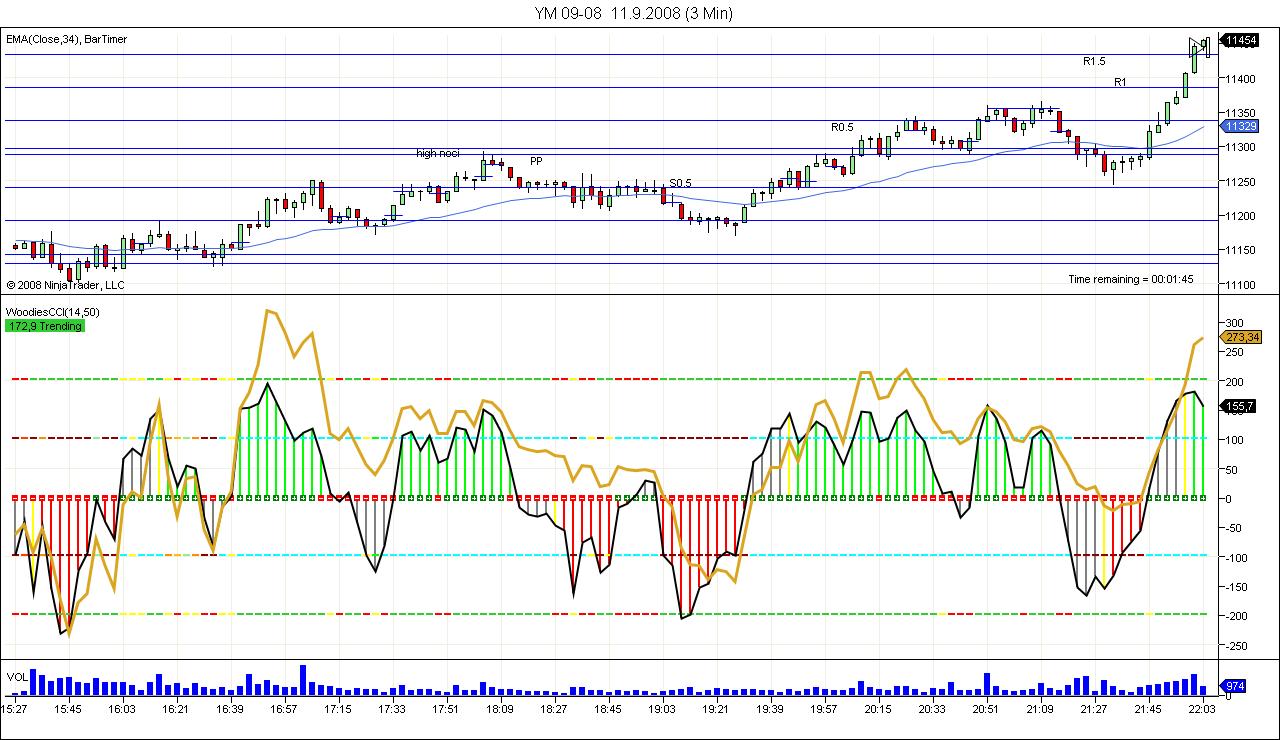Screen dimensions: 1280x740
Task: Click the volume value marker 974
Action: click(1235, 686)
